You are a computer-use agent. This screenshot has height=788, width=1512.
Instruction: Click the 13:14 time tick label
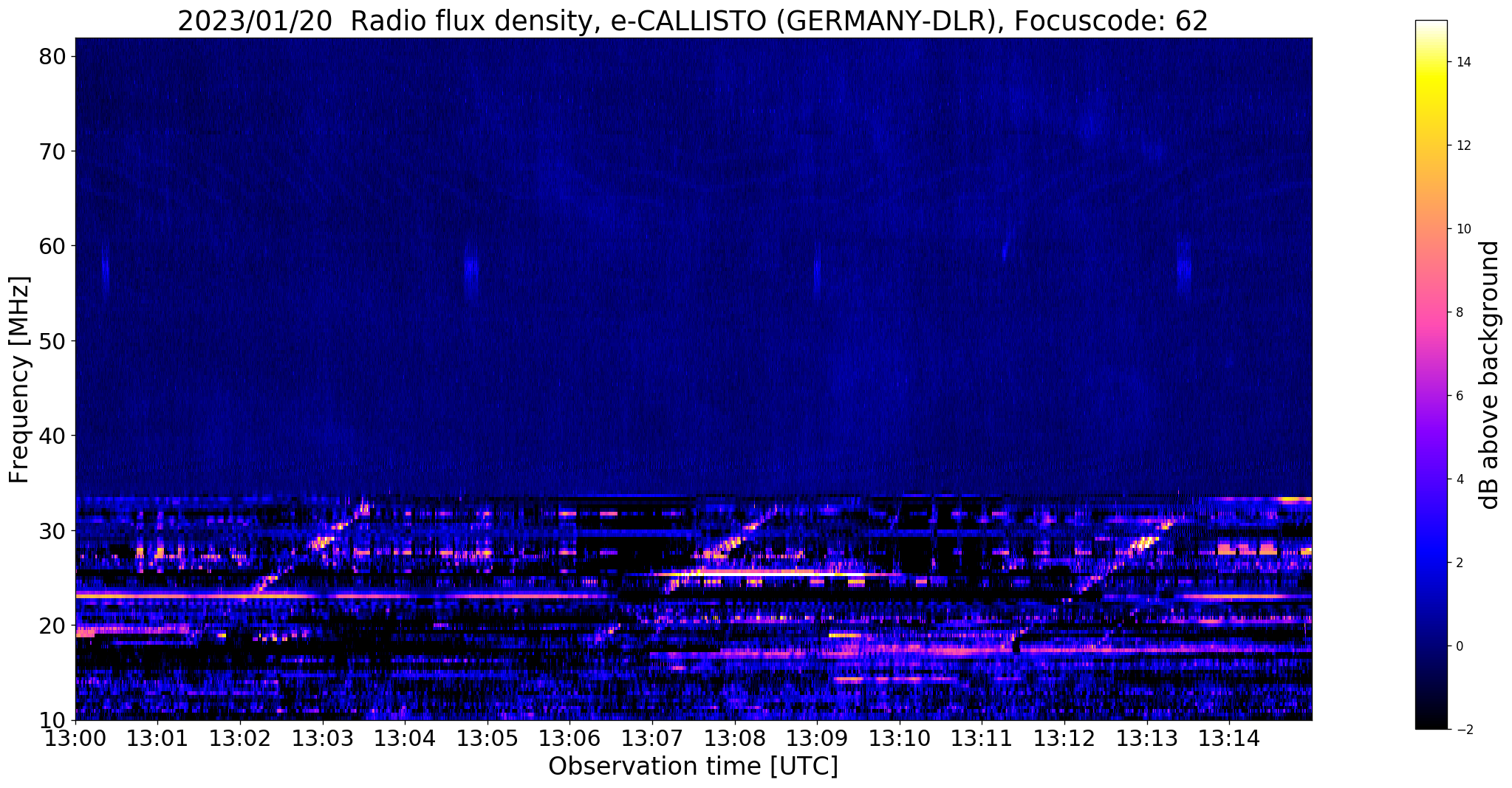point(1229,739)
